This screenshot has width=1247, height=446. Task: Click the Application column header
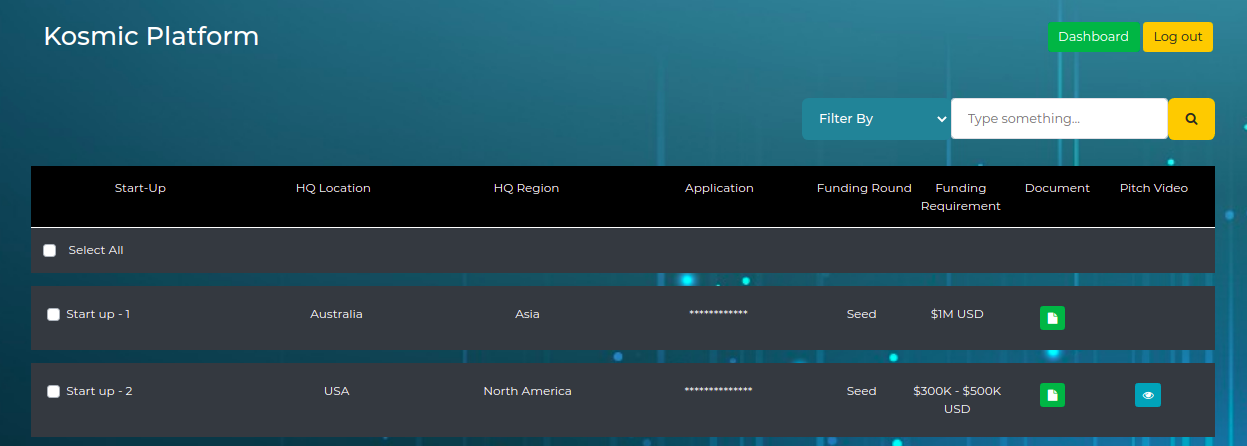pos(719,188)
